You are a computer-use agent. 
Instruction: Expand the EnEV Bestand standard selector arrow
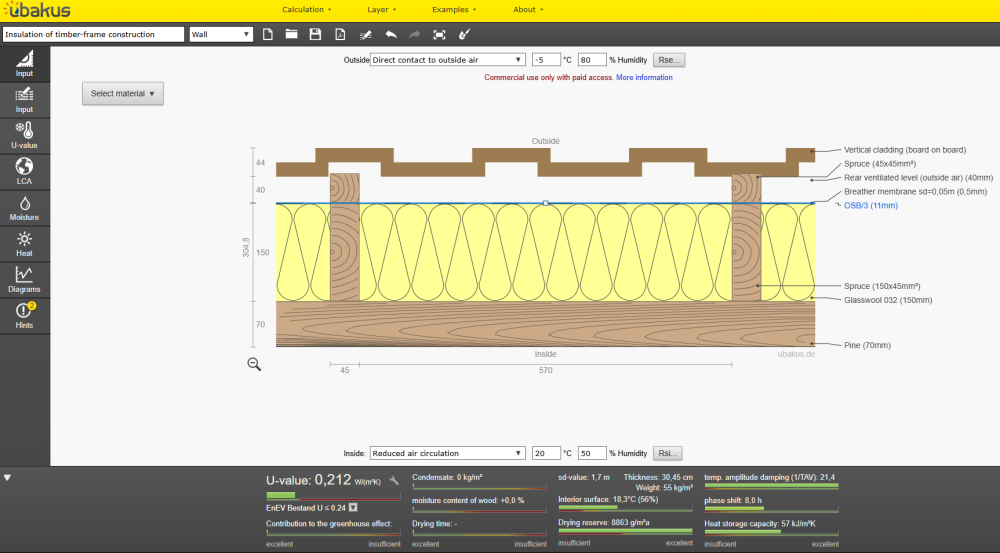point(353,507)
